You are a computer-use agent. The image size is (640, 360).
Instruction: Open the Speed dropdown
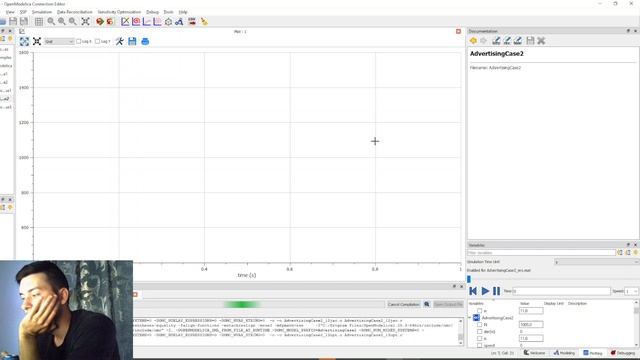pos(631,291)
